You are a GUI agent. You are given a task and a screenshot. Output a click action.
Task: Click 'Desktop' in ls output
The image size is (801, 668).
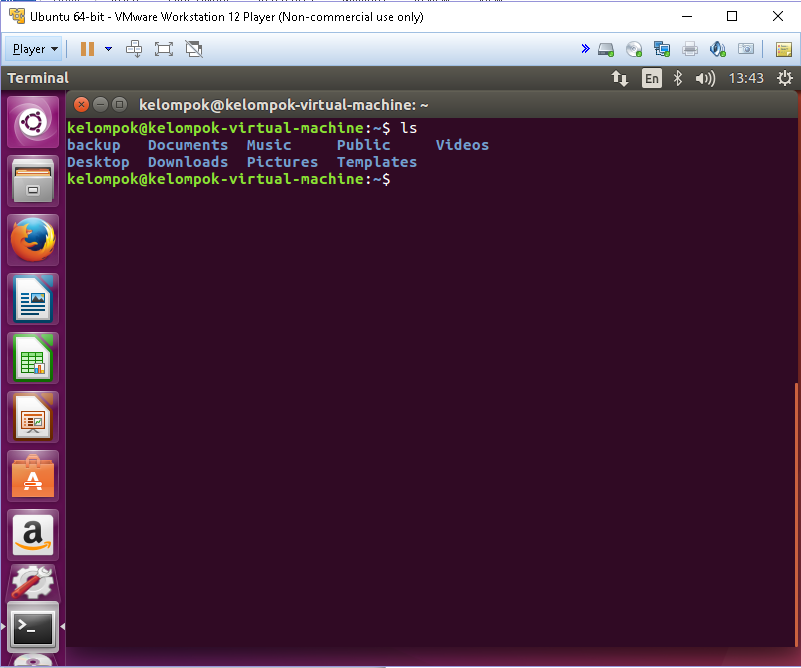[x=98, y=162]
